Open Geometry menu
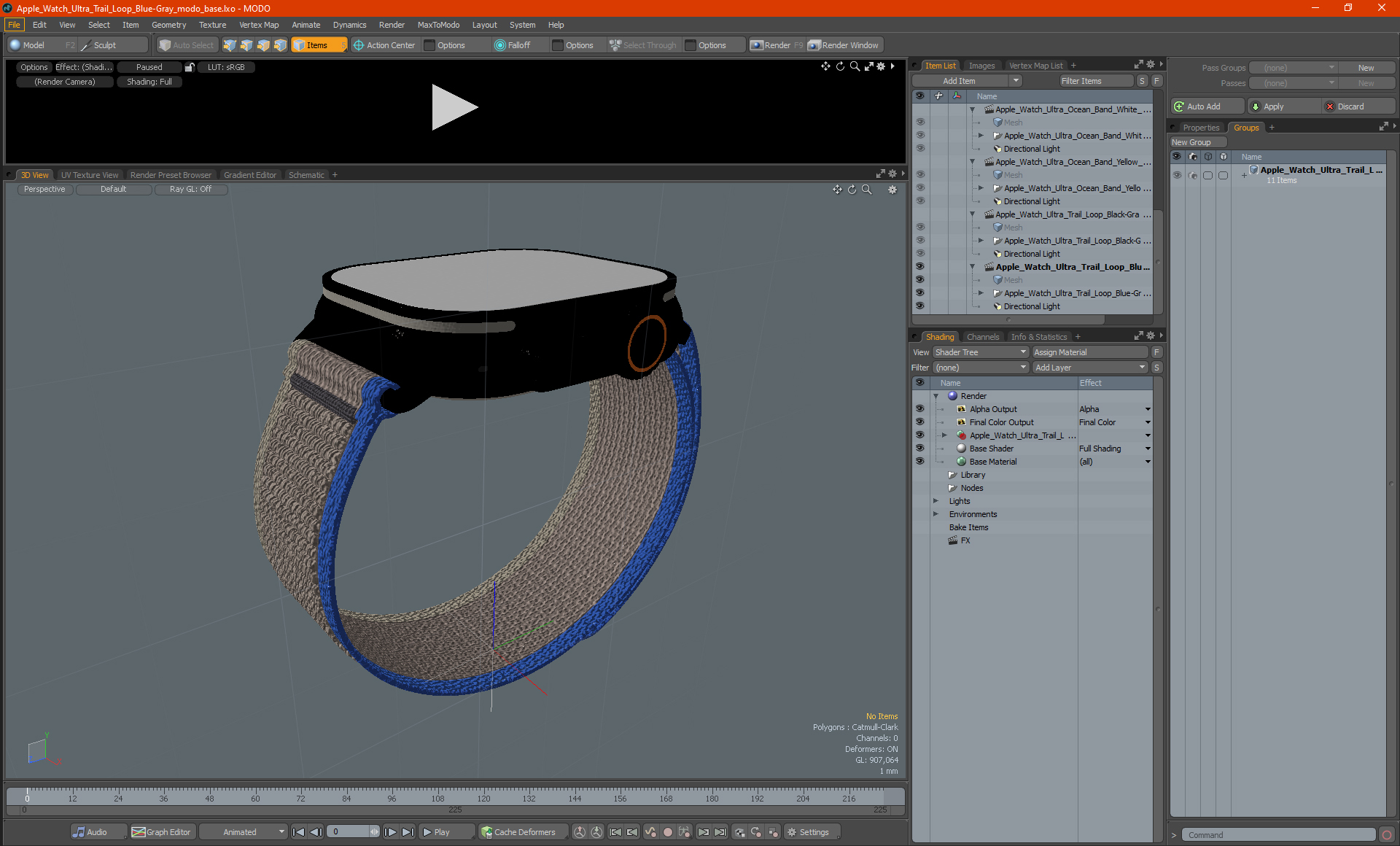 coord(168,25)
